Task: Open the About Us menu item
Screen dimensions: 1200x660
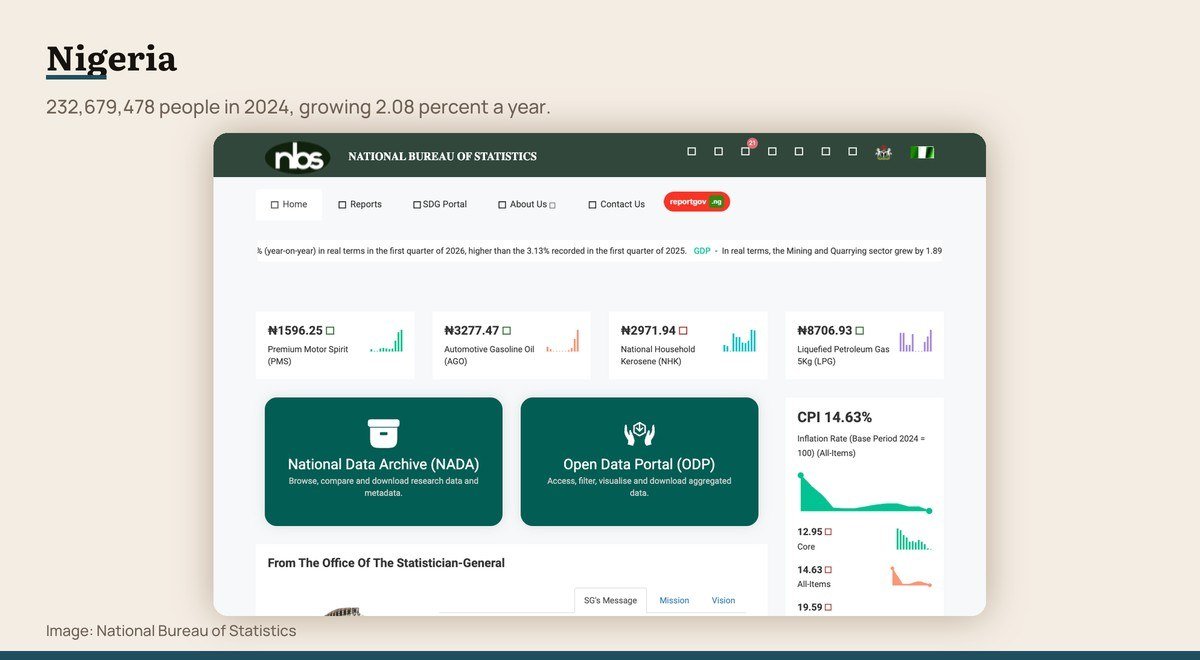Action: pos(527,204)
